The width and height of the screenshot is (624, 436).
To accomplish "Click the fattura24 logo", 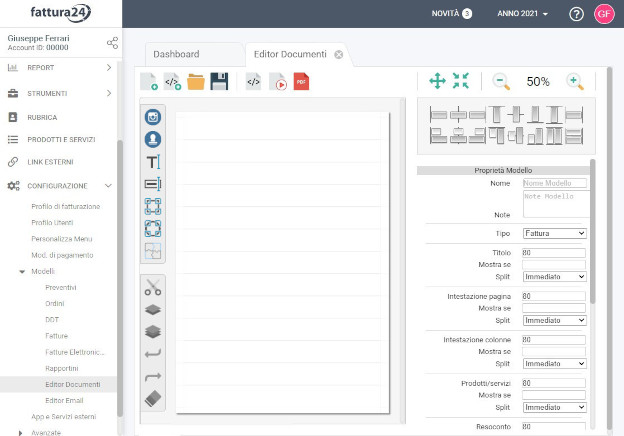I will click(60, 13).
